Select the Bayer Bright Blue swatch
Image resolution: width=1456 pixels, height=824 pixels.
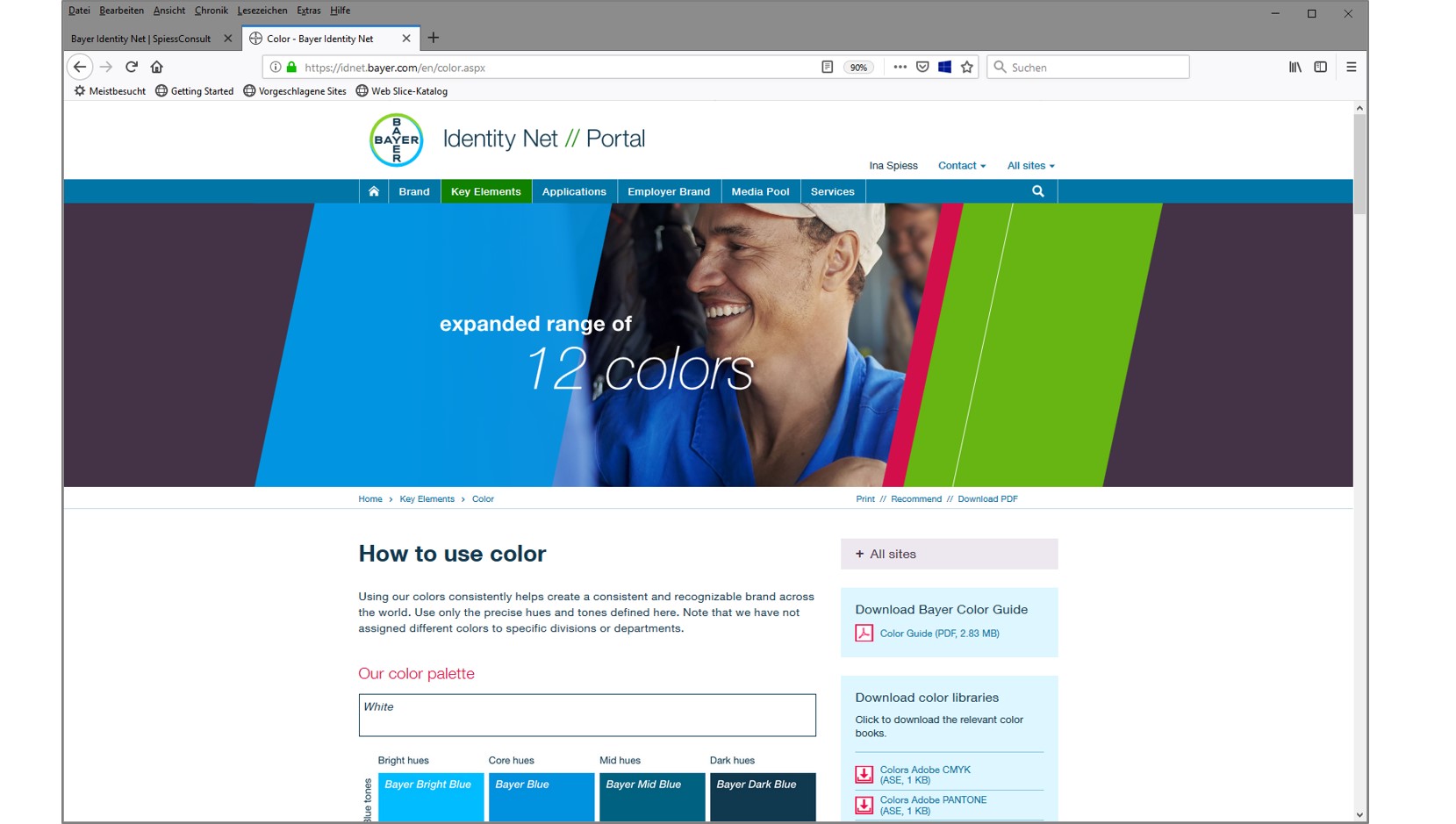pos(431,797)
